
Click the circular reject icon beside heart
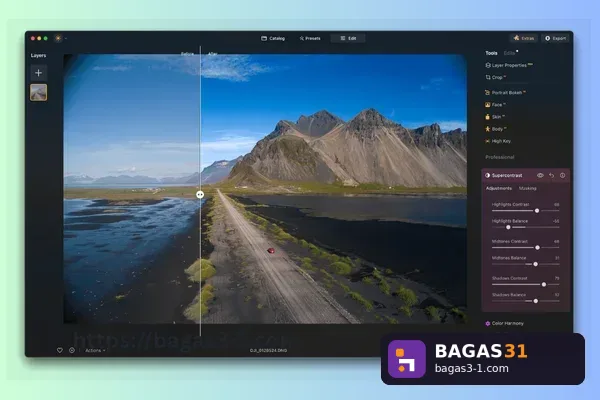tap(72, 350)
